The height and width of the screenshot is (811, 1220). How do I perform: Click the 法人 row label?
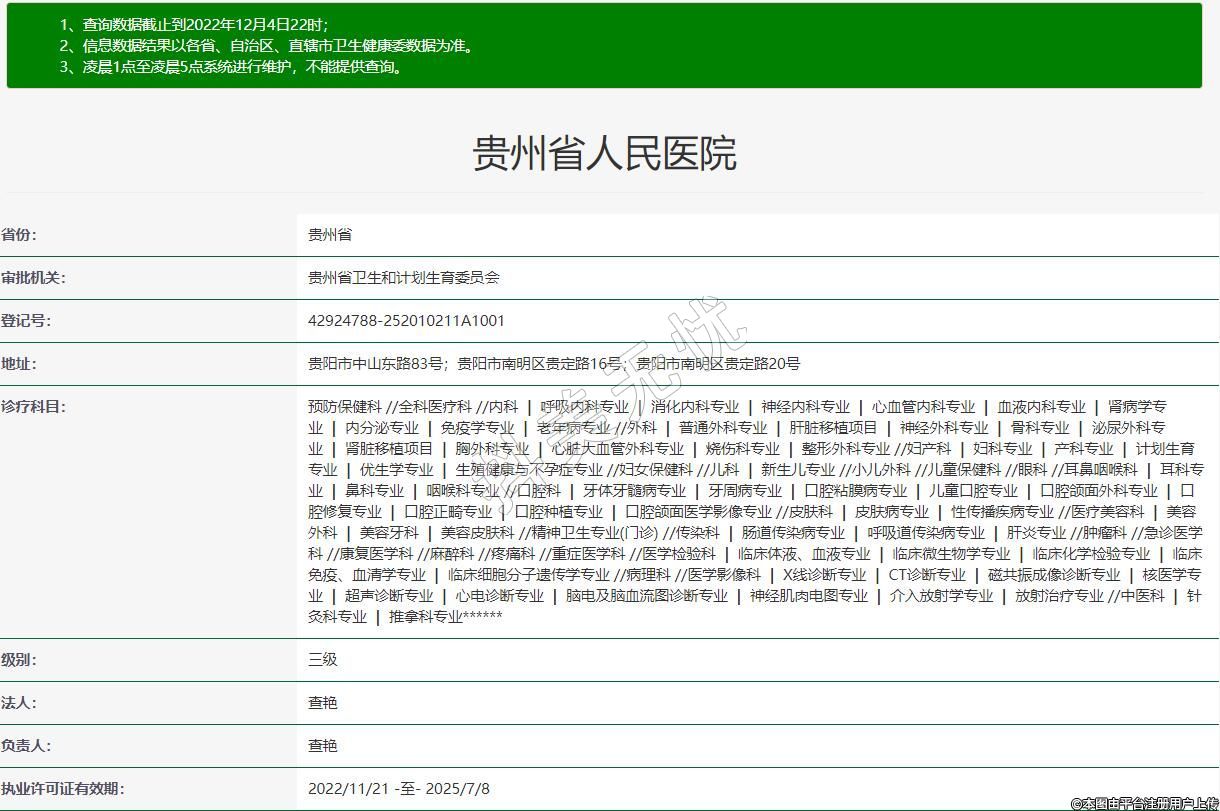pyautogui.click(x=19, y=703)
